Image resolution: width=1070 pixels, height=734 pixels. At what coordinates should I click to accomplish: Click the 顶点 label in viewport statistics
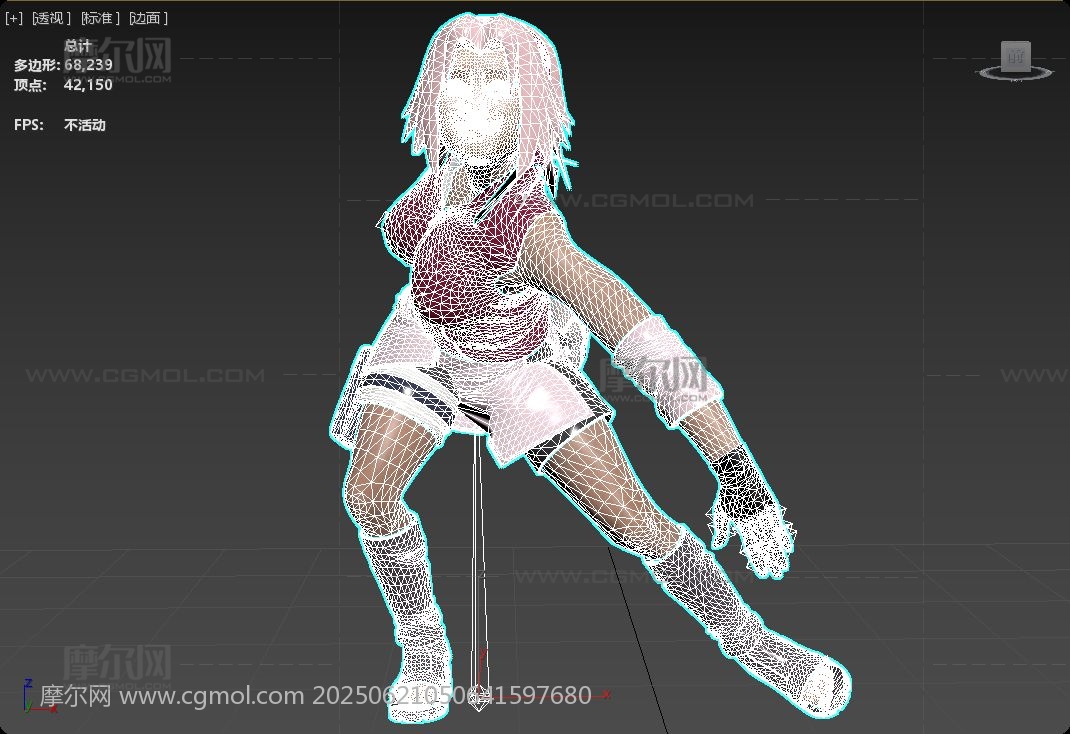pyautogui.click(x=30, y=85)
